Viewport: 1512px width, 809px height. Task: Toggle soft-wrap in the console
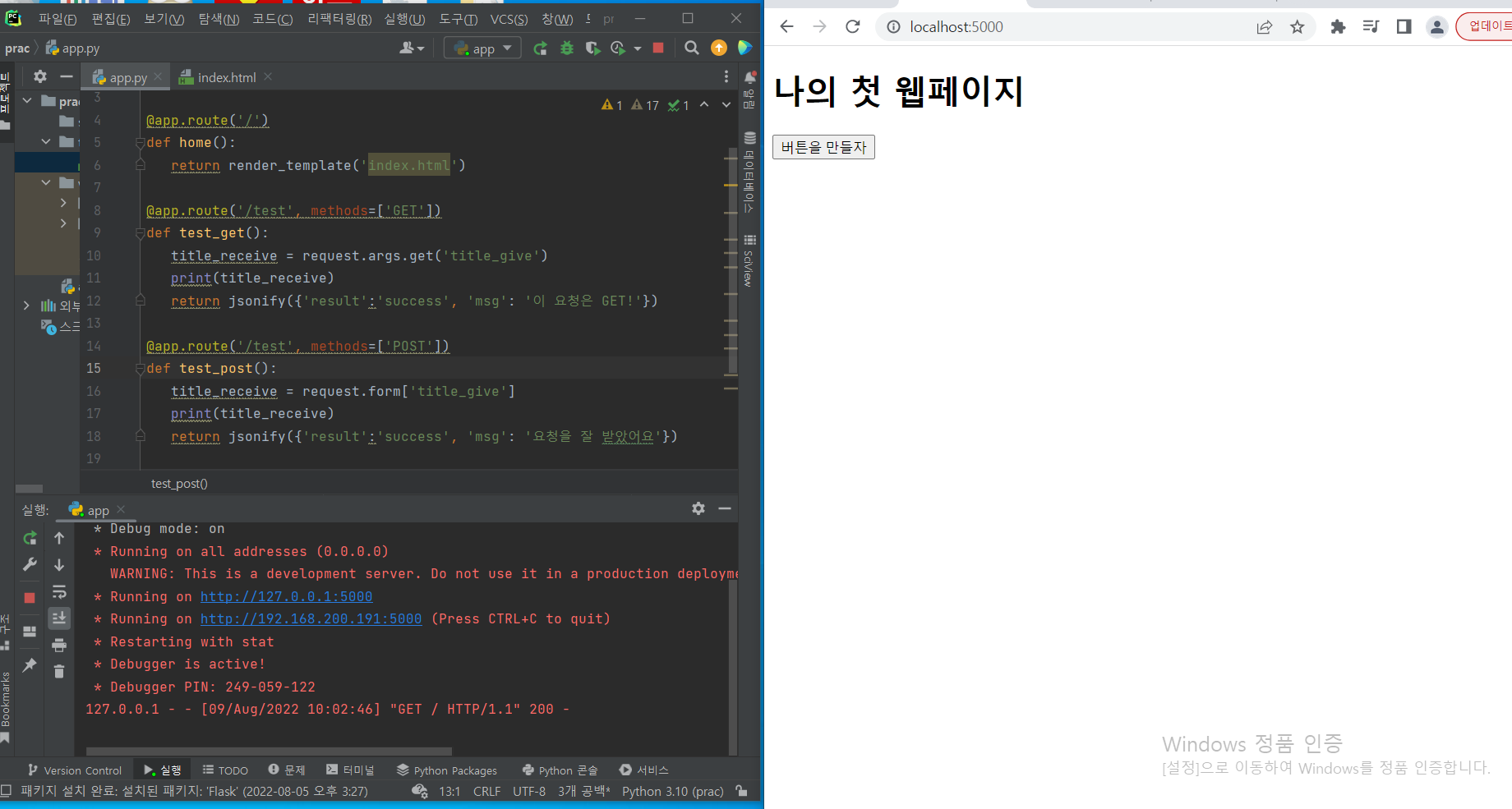(59, 592)
